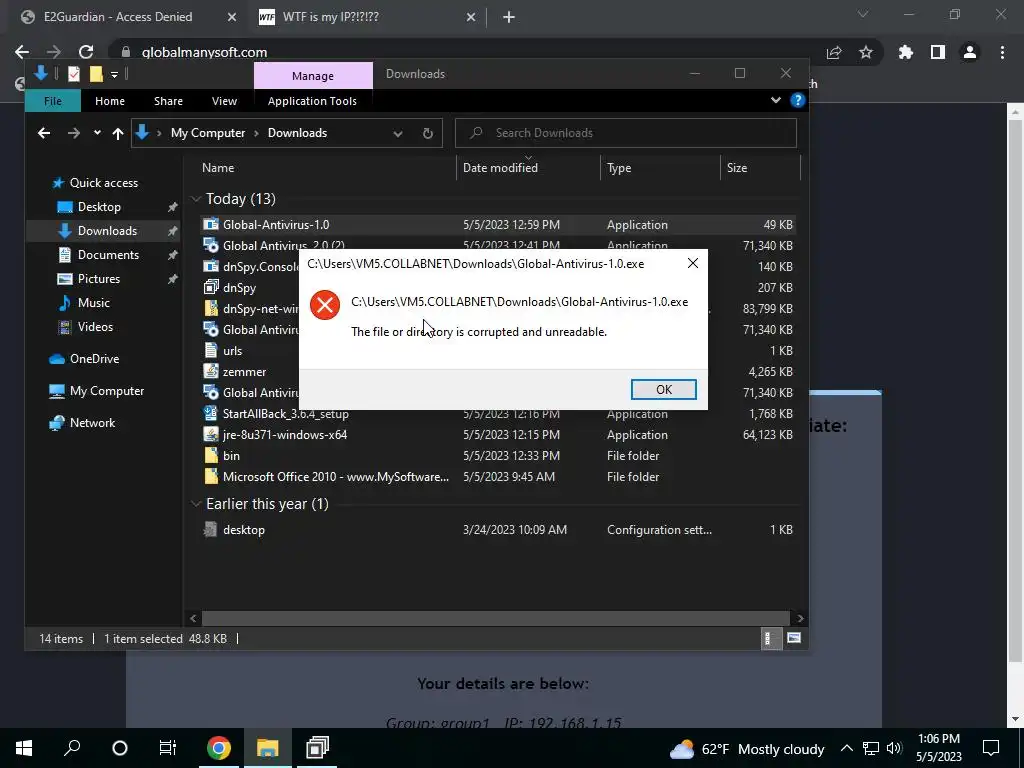
Task: Expand the address bar history dropdown
Action: [398, 133]
